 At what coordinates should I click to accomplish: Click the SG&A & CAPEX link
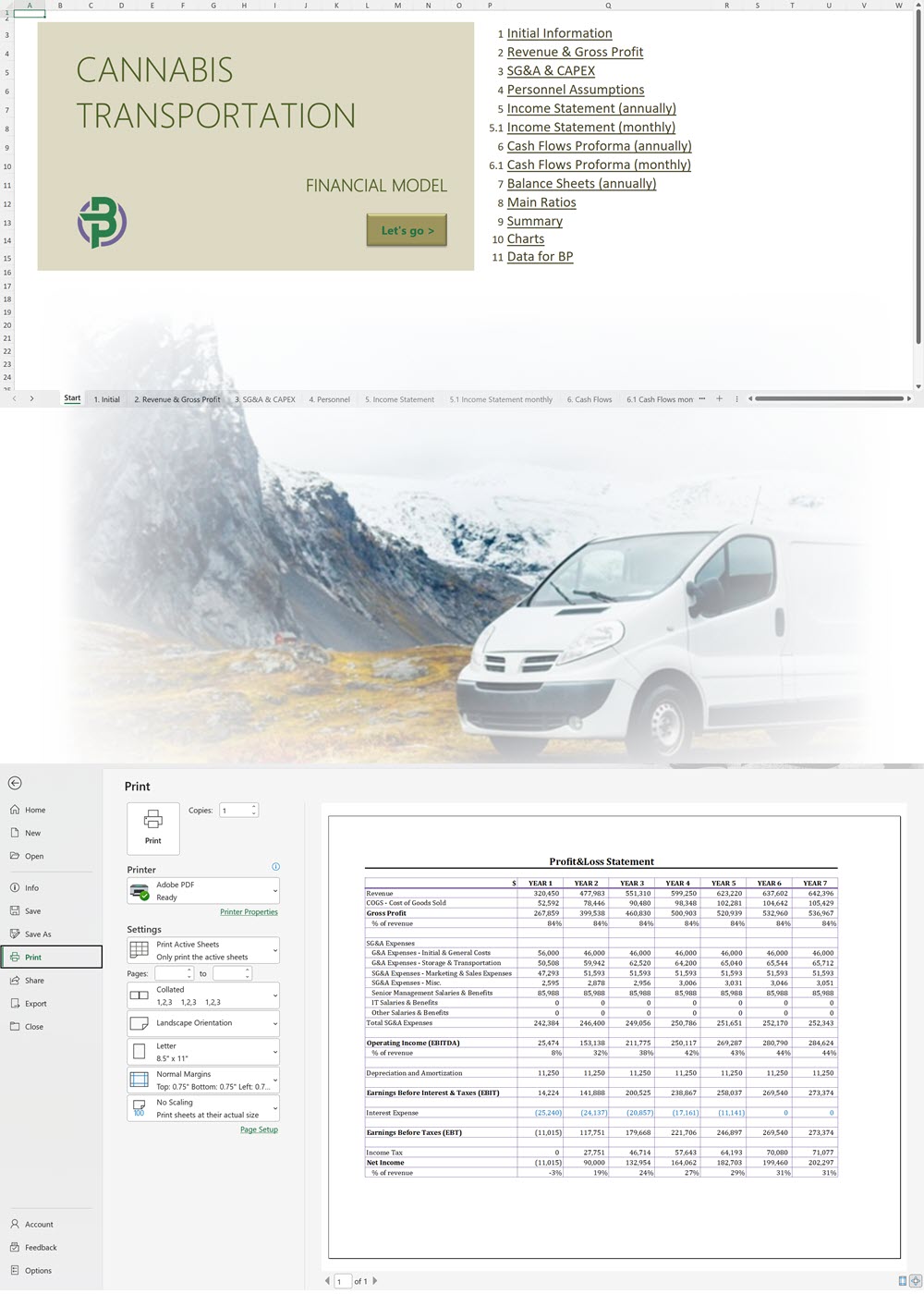point(551,71)
